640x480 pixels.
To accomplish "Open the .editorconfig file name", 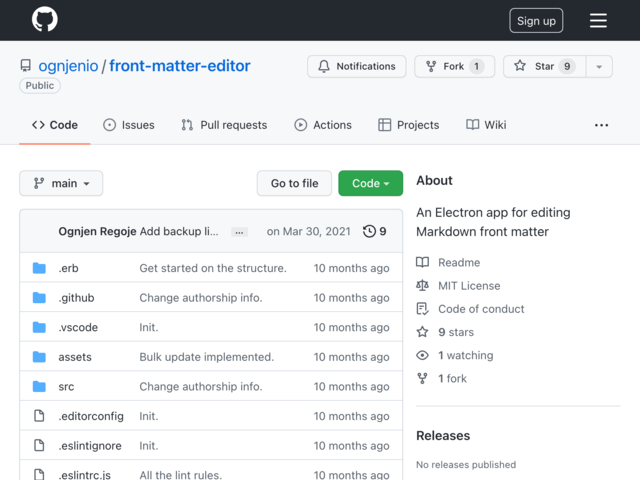I will click(x=91, y=416).
